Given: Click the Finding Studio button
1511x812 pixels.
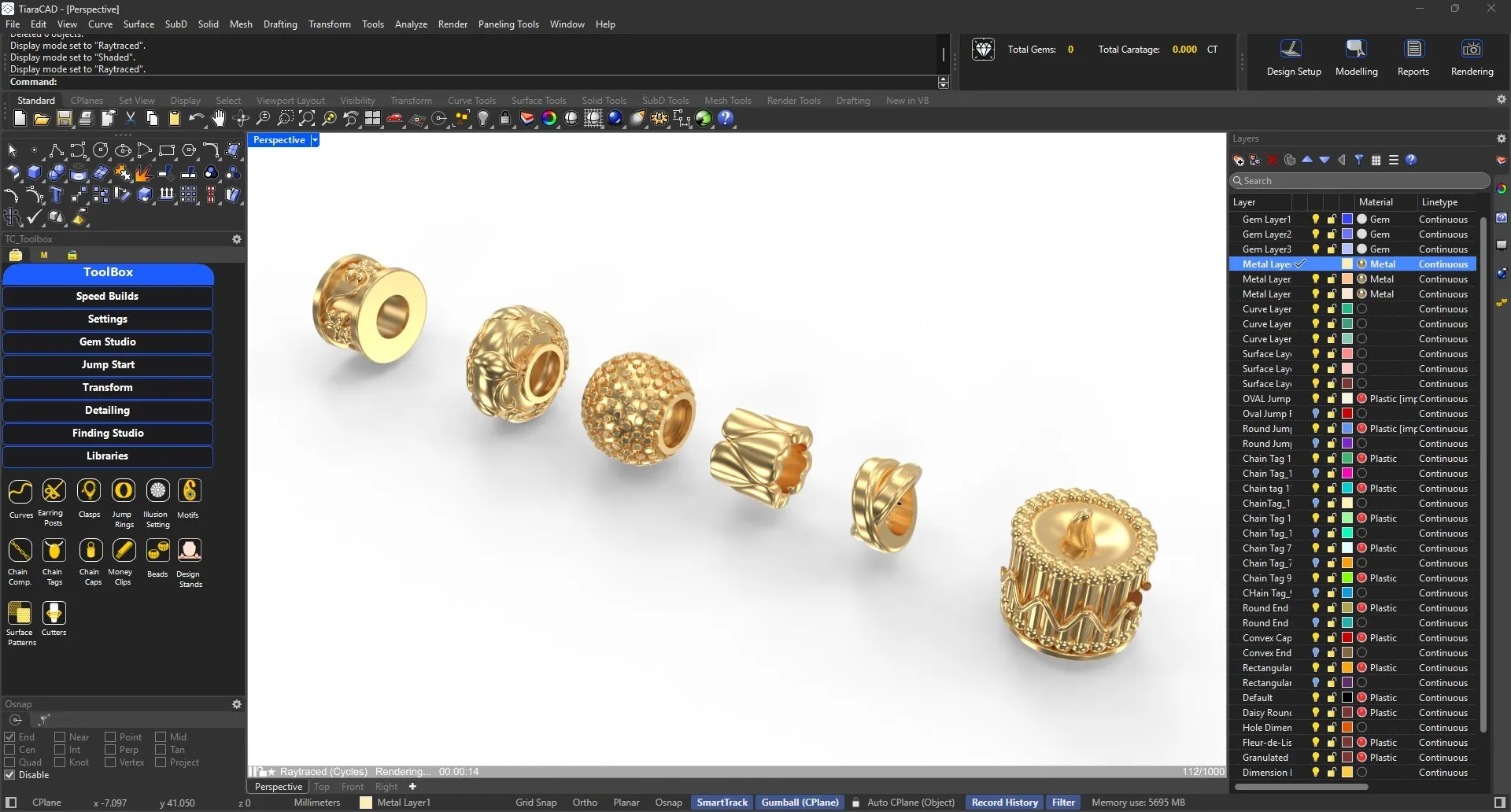Looking at the screenshot, I should 108,434.
